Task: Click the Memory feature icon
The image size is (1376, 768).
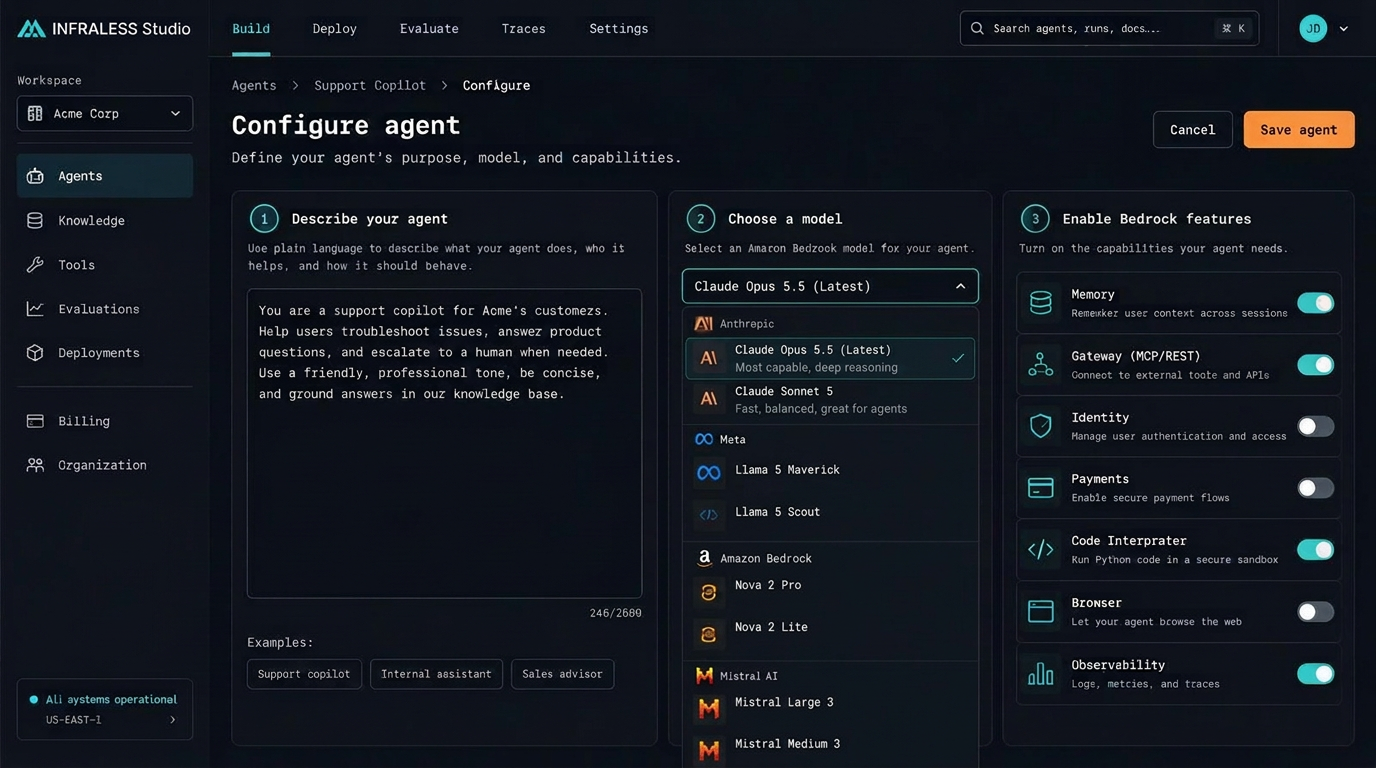Action: coord(1041,303)
